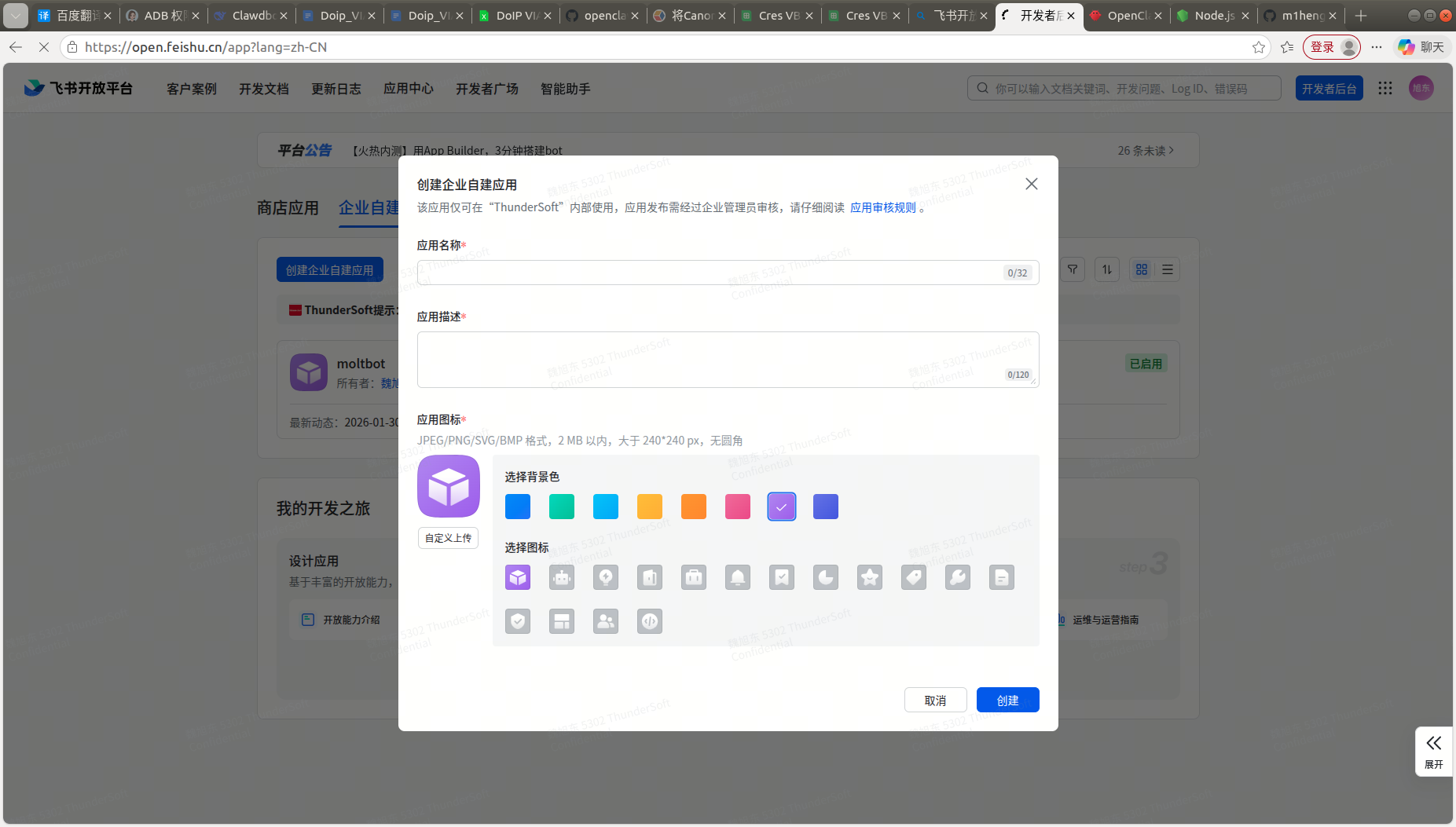Select the people group app icon

click(605, 622)
